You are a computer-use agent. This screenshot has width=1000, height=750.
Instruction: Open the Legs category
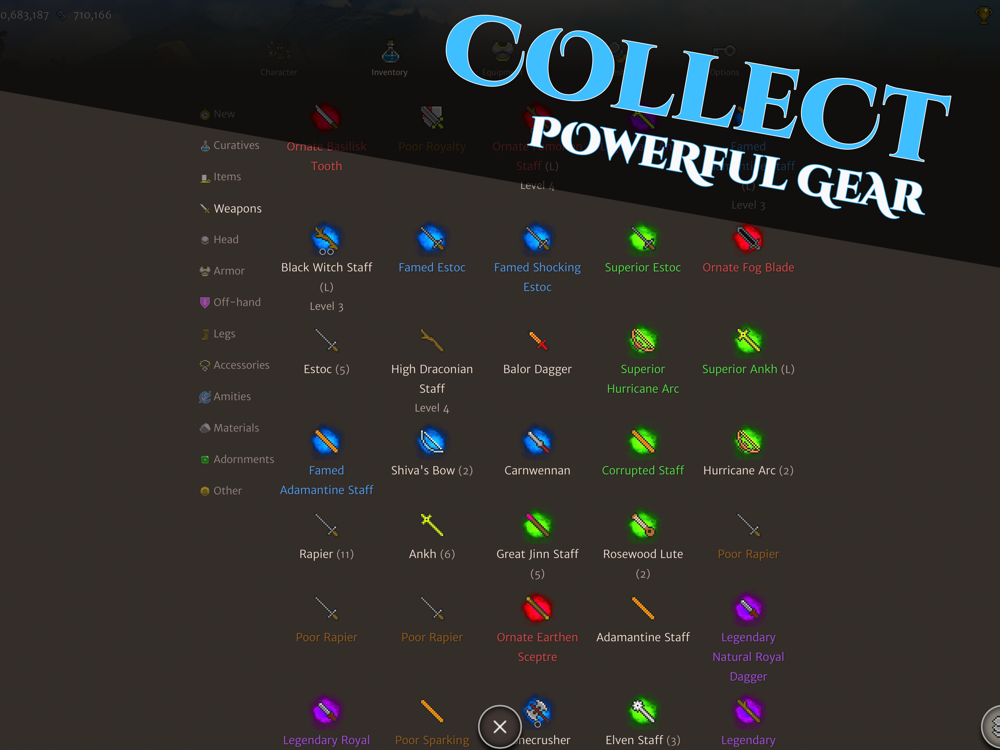218,334
